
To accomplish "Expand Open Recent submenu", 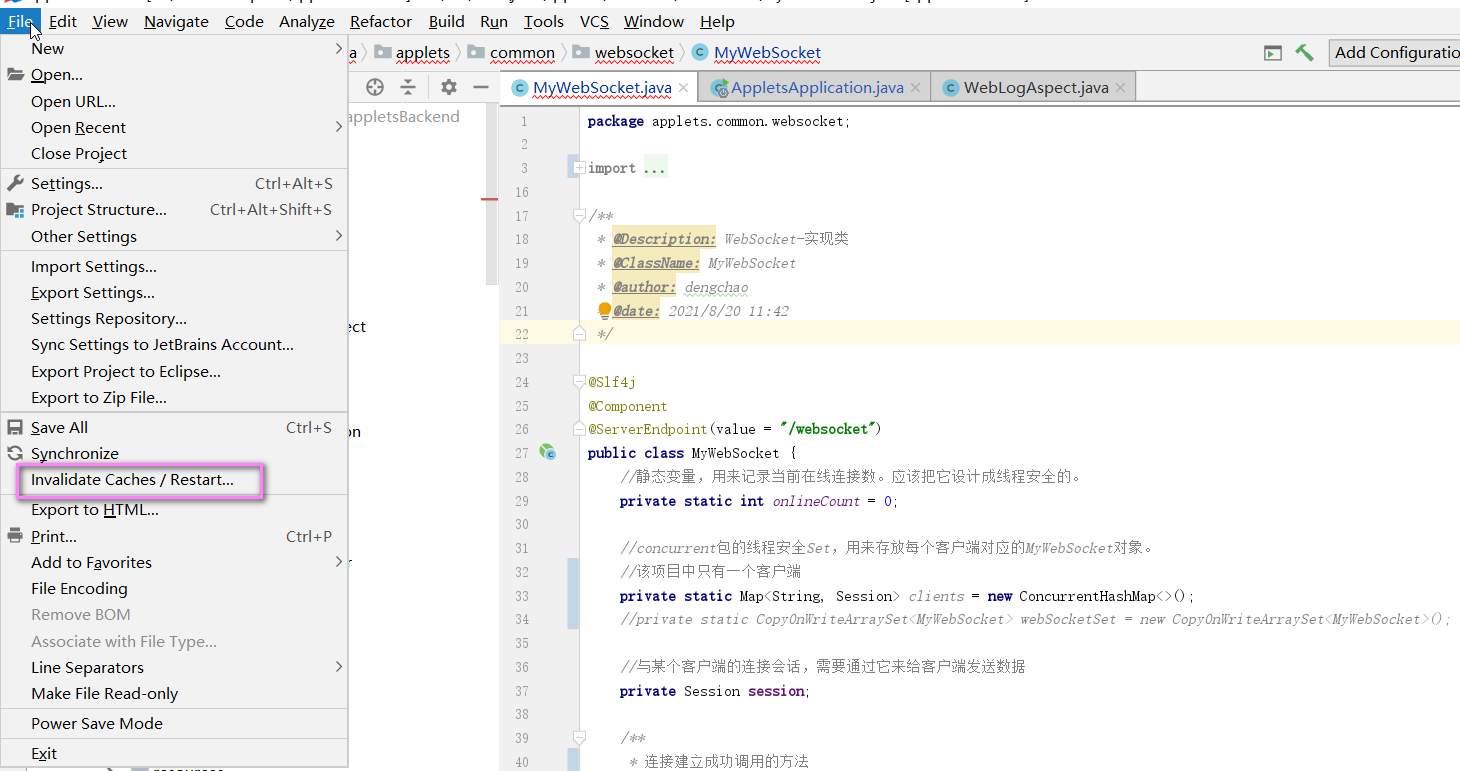I will tap(174, 127).
